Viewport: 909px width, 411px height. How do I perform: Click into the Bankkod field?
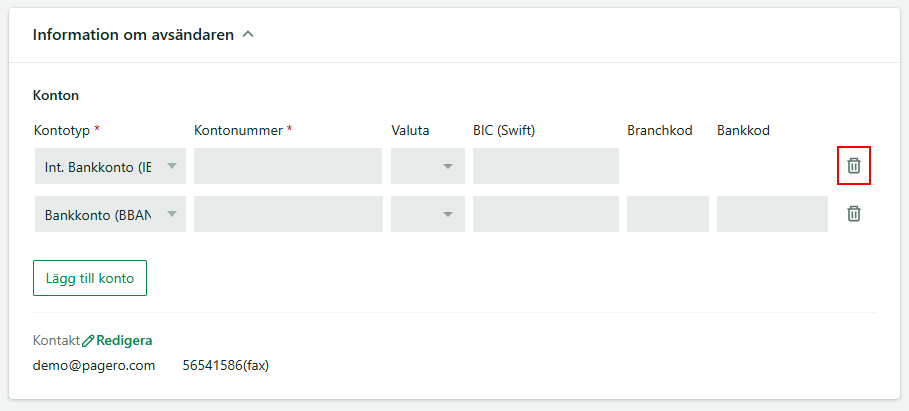(772, 214)
